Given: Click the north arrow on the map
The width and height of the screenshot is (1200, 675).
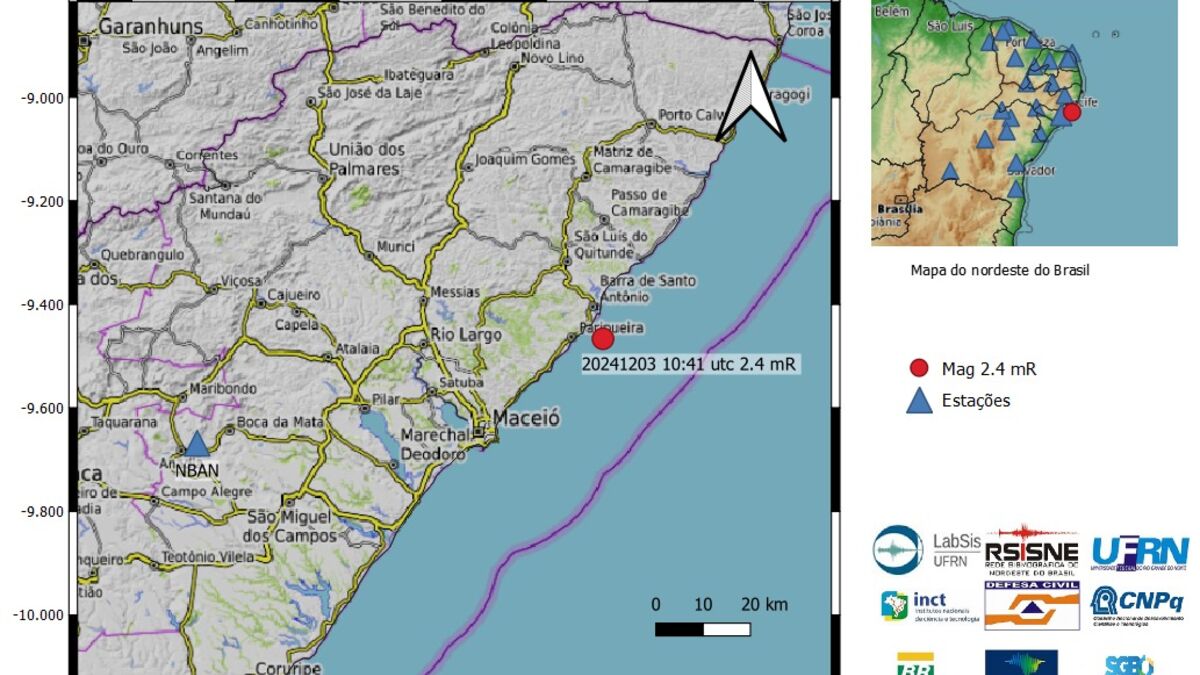Looking at the screenshot, I should pos(750,97).
